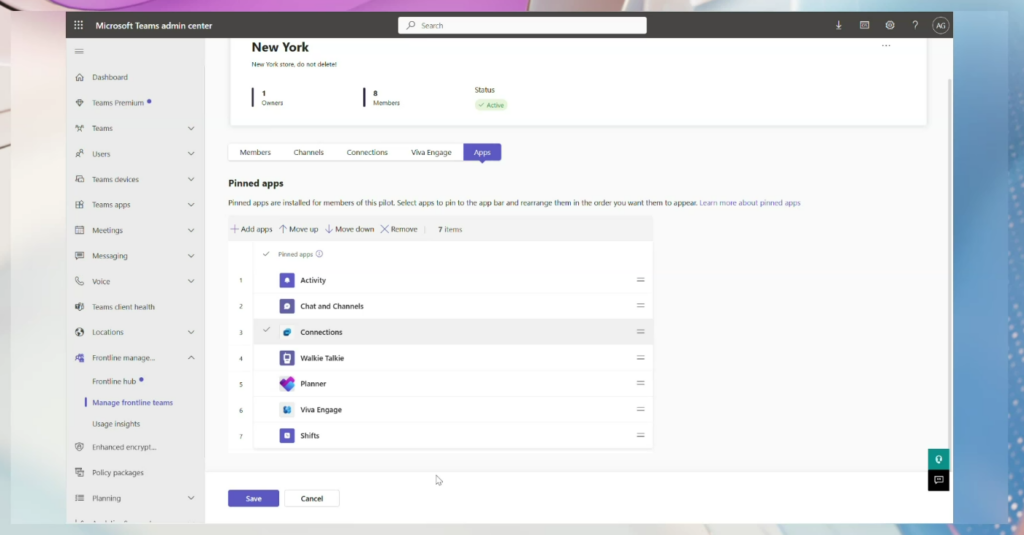Deselect the Connections row checkmark

(x=266, y=331)
